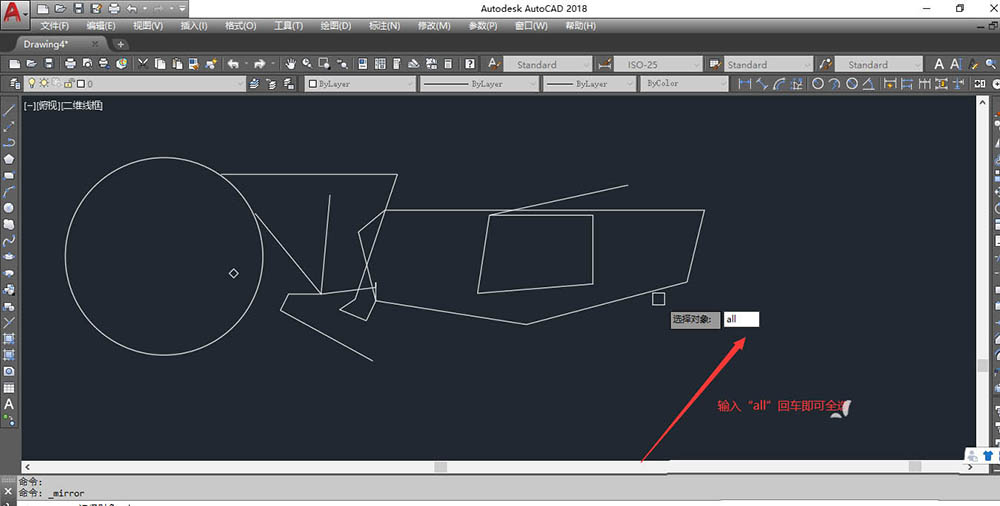Open the 修改(M) menu
Image resolution: width=1000 pixels, height=506 pixels.
click(434, 26)
